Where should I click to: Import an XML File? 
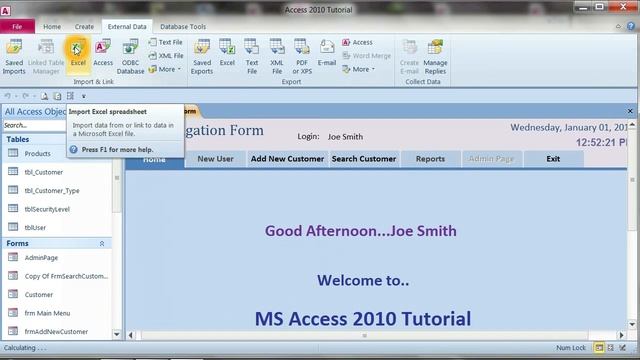click(x=165, y=56)
